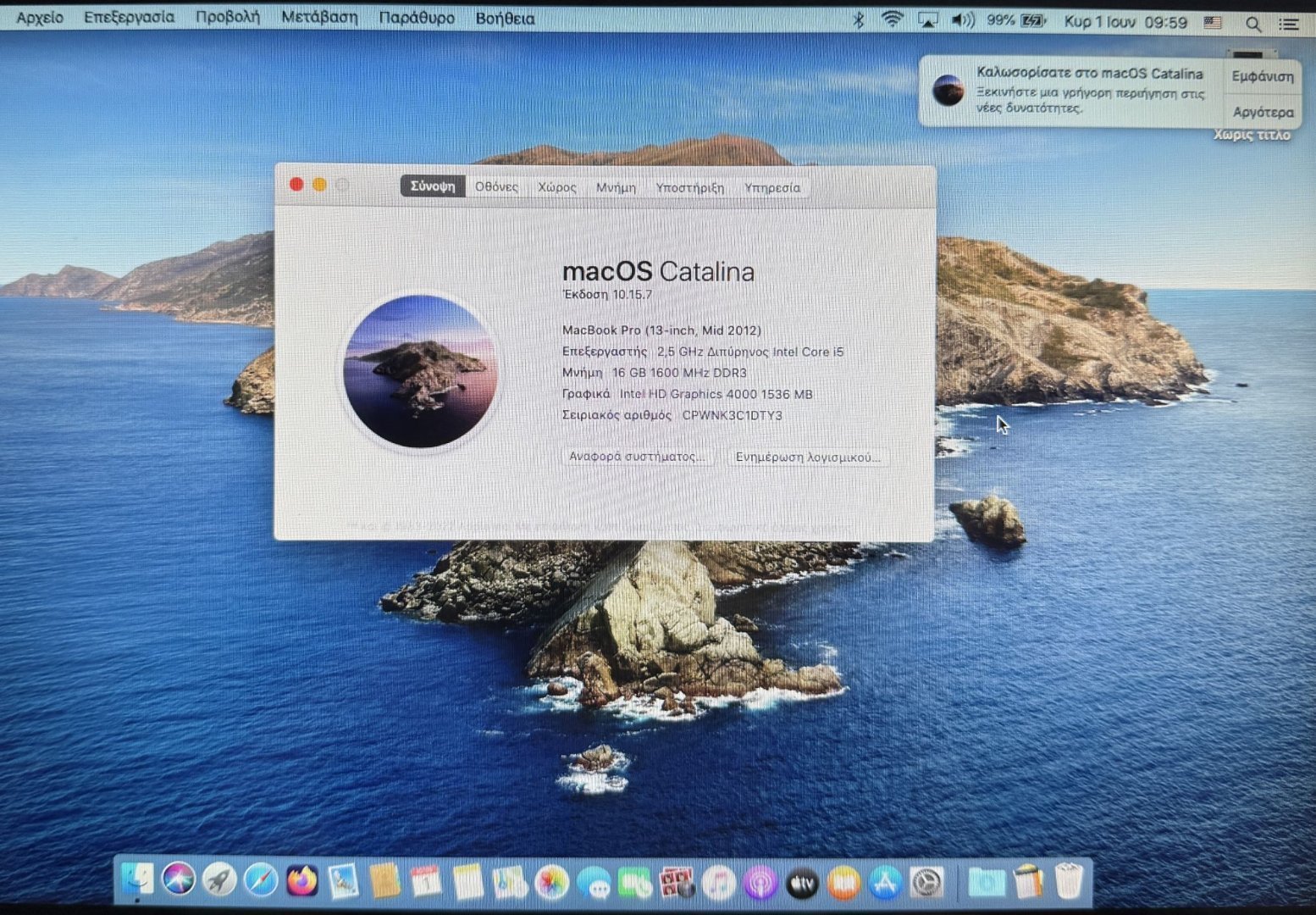Open Calendar from the Dock
Image resolution: width=1316 pixels, height=915 pixels.
[426, 882]
